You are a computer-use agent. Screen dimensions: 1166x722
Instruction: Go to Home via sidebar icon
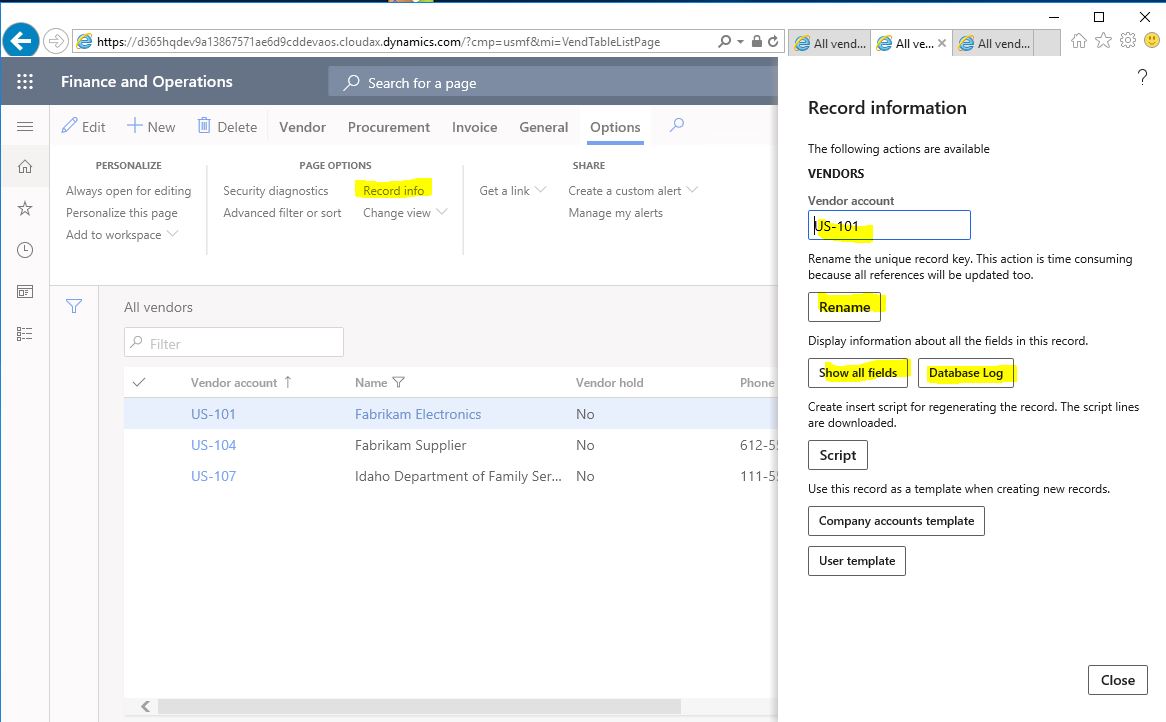pyautogui.click(x=25, y=167)
